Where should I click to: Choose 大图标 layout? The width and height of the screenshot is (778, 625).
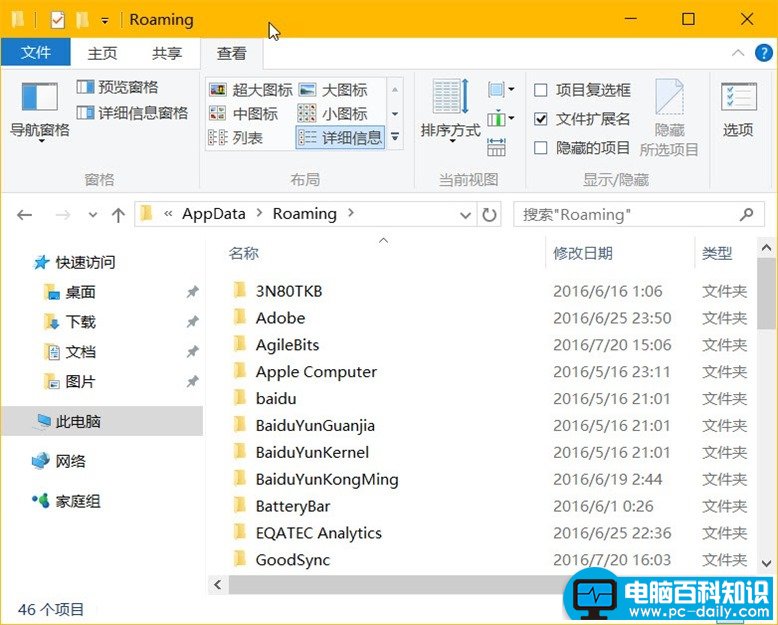coord(333,90)
